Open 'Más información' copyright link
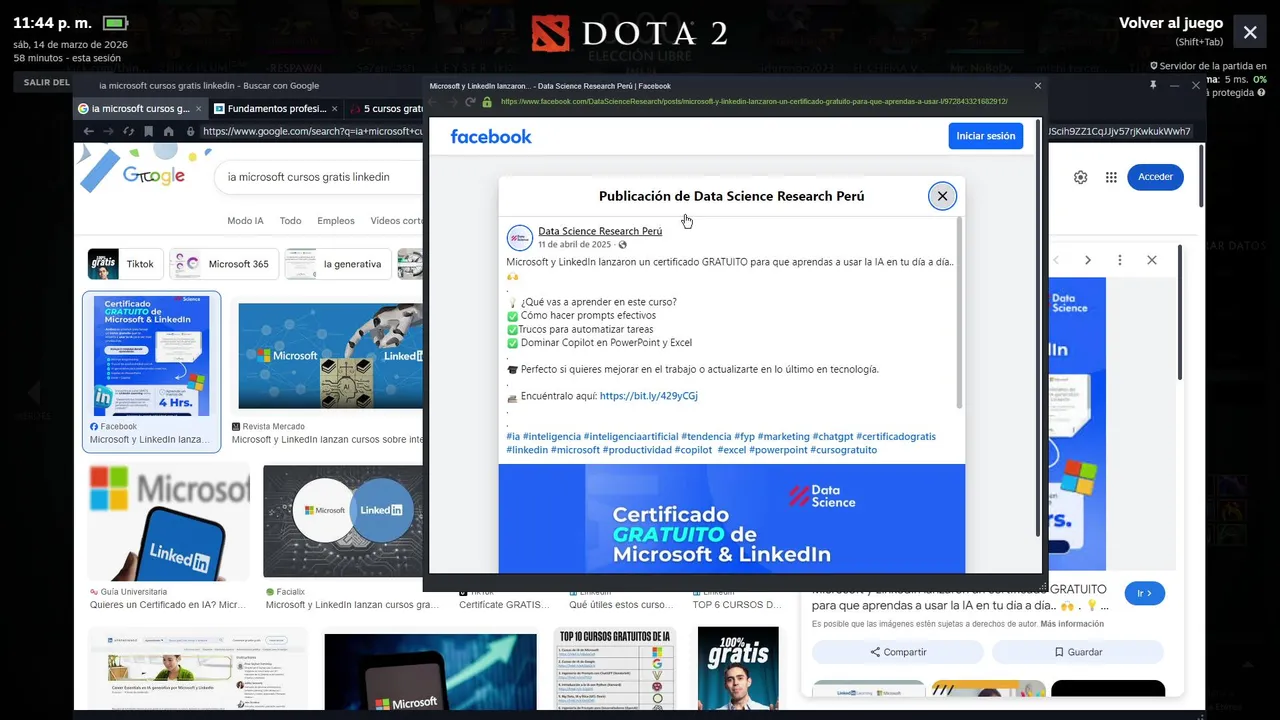This screenshot has width=1280, height=720. (x=1072, y=624)
